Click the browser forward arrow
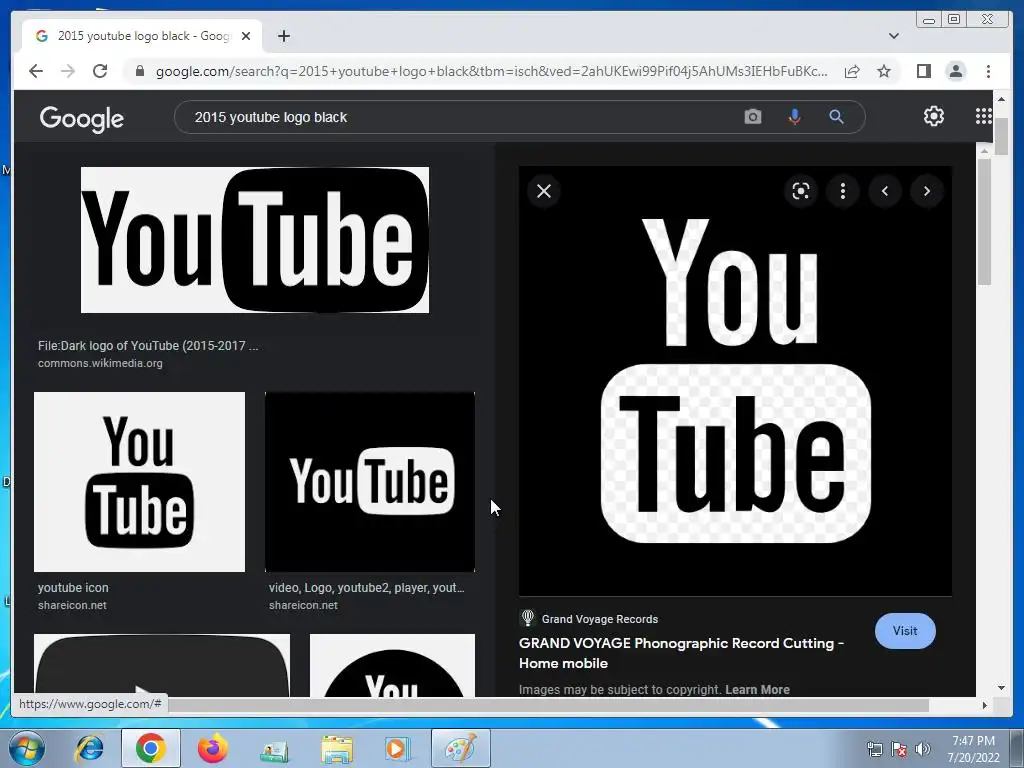Image resolution: width=1024 pixels, height=768 pixels. point(68,71)
